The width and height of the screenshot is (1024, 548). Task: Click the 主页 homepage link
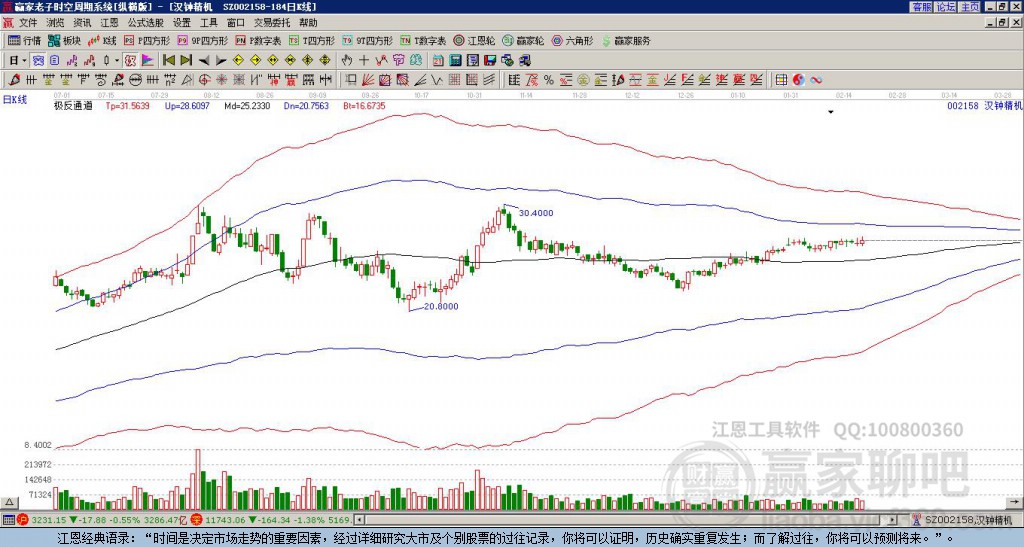pos(970,7)
